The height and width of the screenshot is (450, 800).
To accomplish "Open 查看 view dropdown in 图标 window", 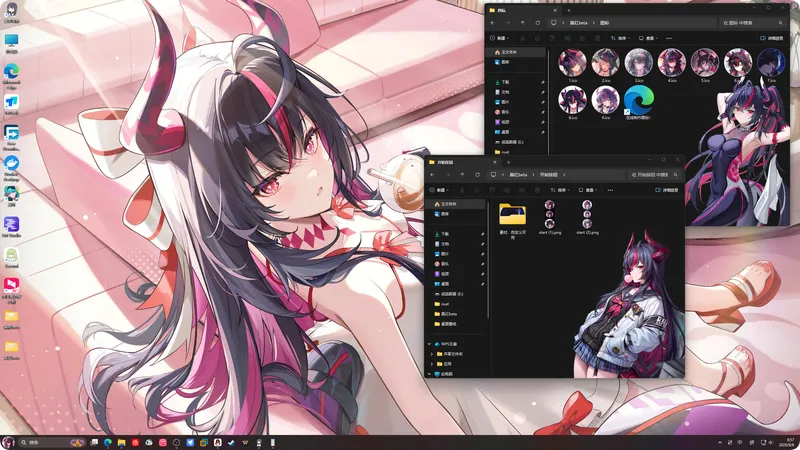I will 648,38.
